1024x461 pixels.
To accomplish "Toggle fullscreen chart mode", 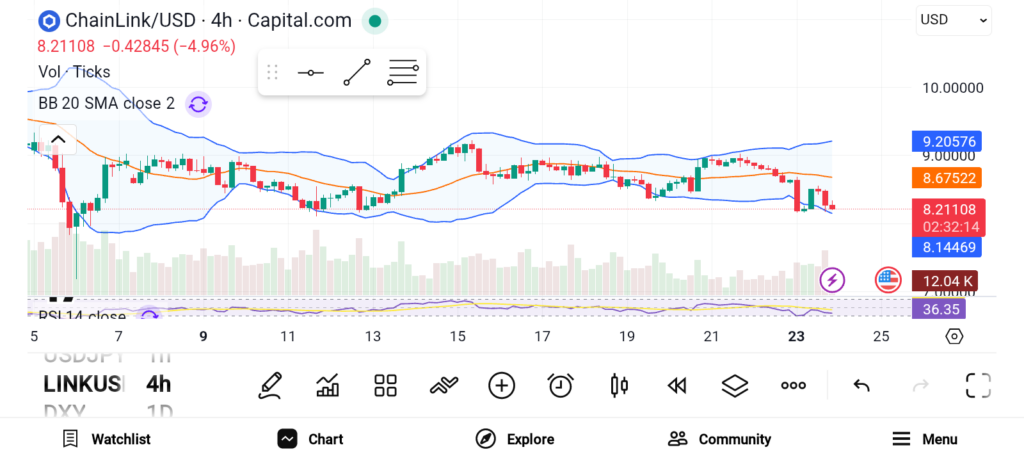I will coord(978,385).
